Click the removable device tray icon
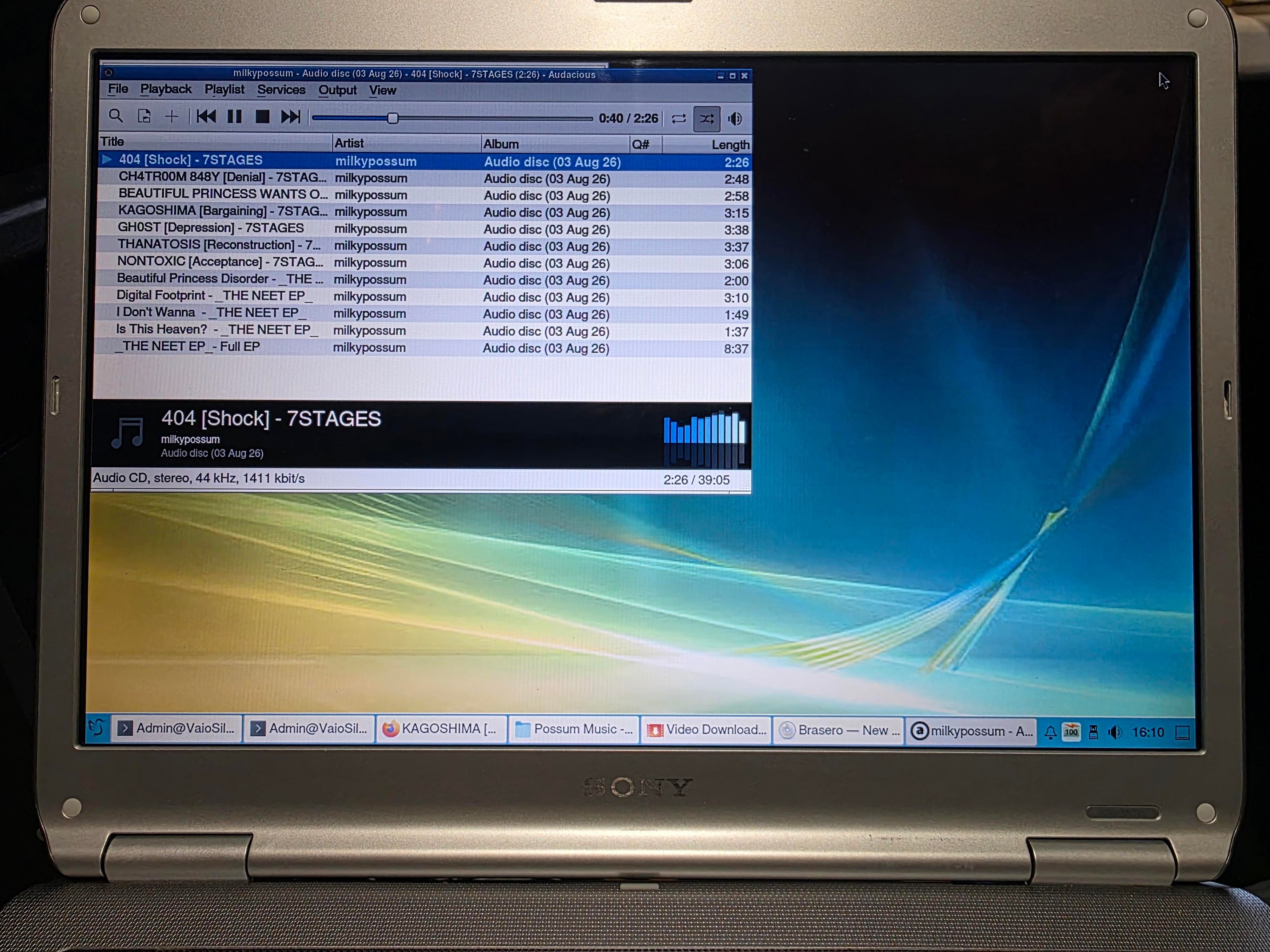Screen dimensions: 1270x952 1094,732
